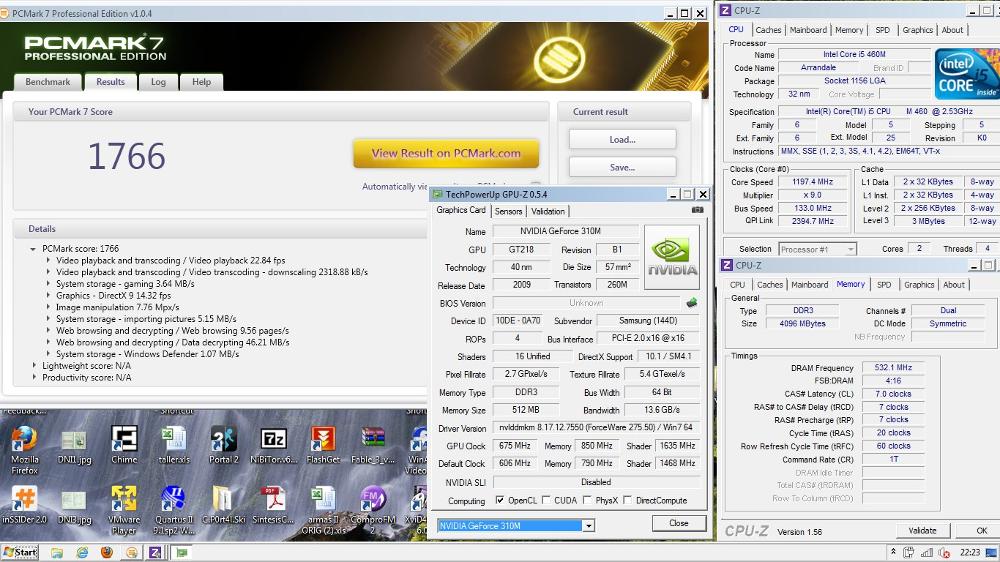Toggle the CUDA checkbox in GPU-Z

(546, 500)
